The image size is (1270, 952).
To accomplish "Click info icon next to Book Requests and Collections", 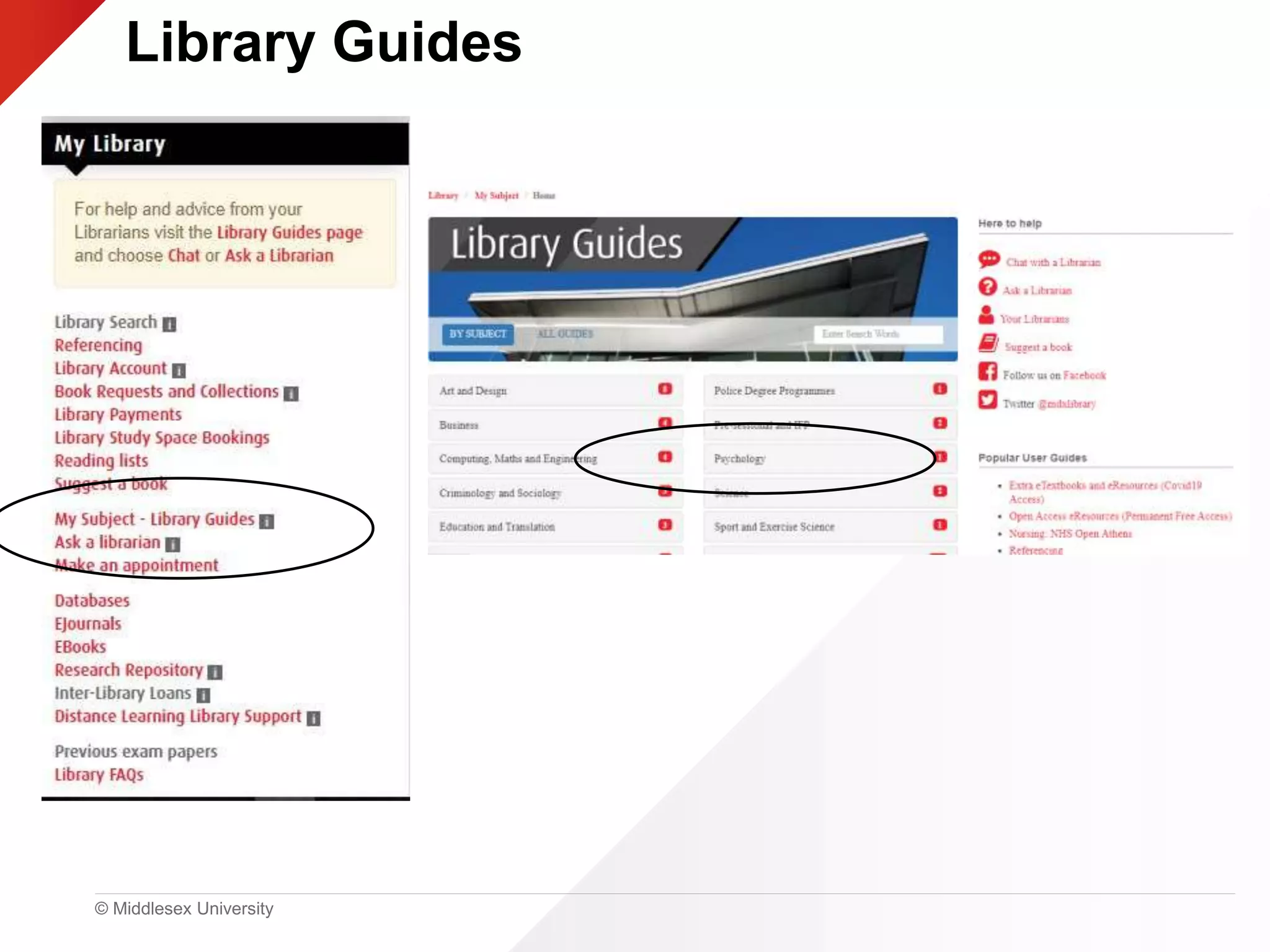I will tap(291, 394).
